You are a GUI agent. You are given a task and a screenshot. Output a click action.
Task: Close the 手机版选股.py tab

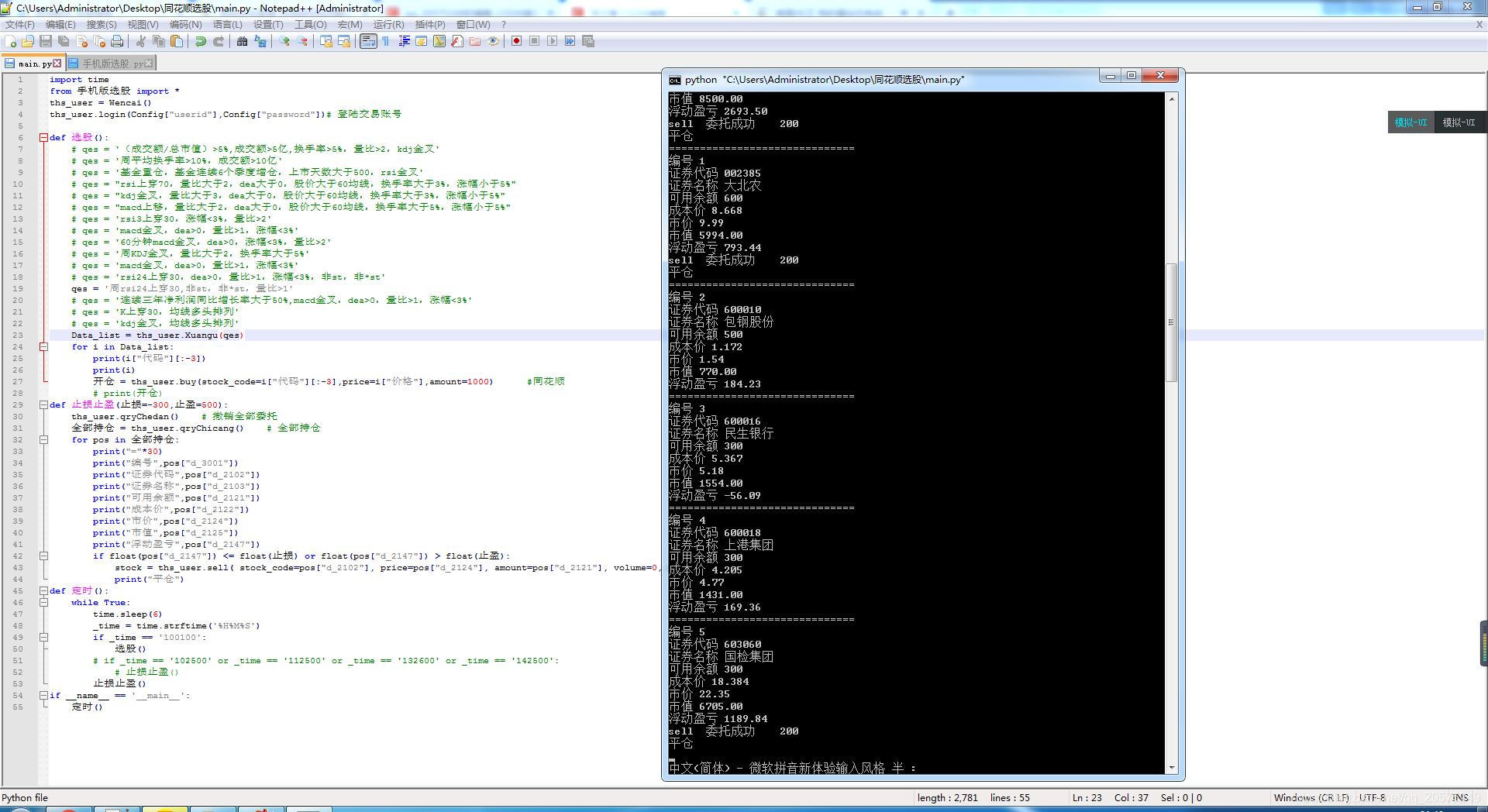pos(150,64)
